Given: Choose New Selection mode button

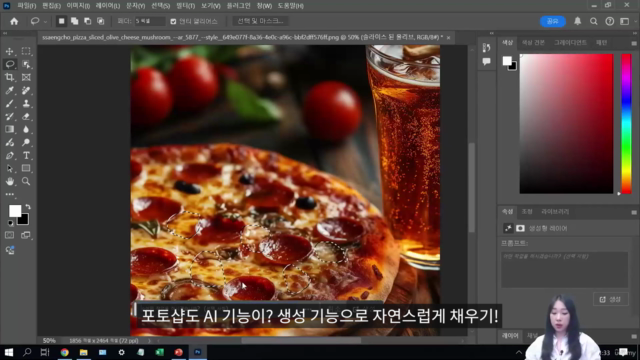Looking at the screenshot, I should pos(61,21).
